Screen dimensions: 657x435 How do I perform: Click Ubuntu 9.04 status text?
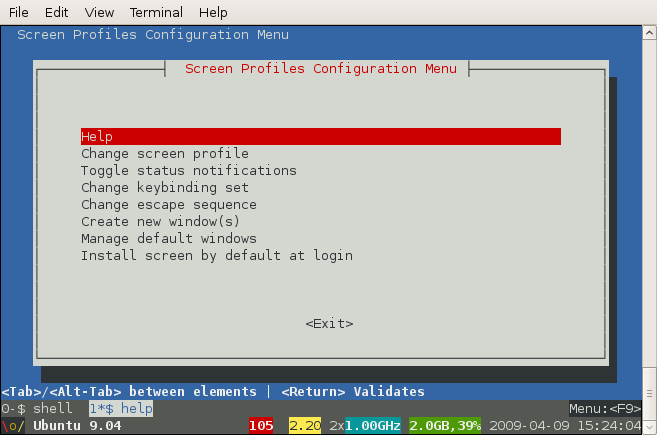pyautogui.click(x=77, y=426)
